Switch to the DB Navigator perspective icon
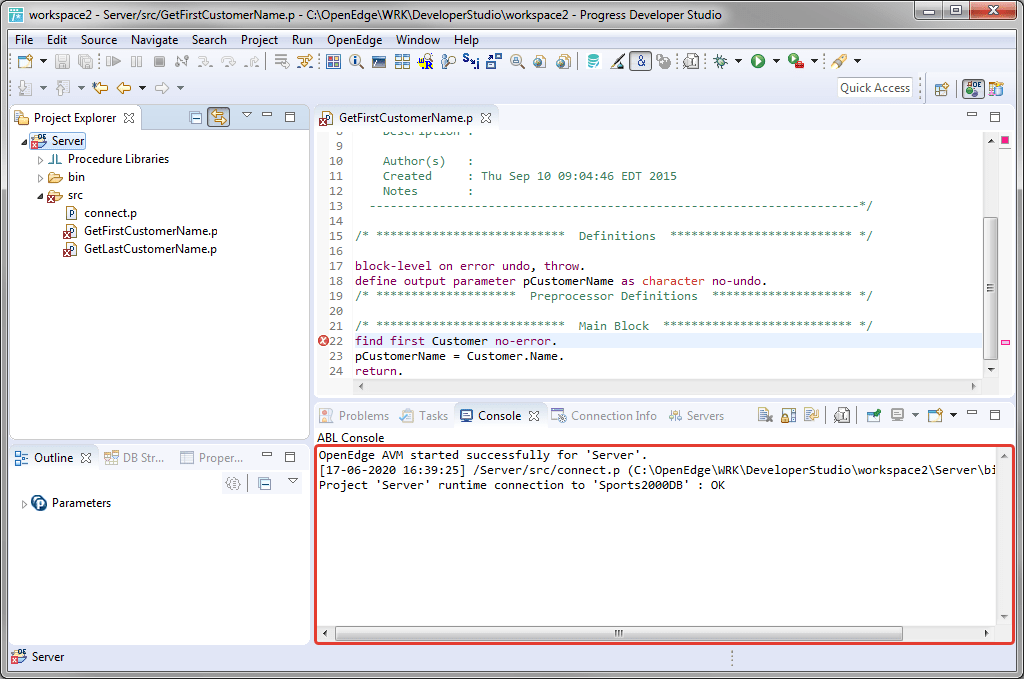The image size is (1024, 679). [997, 88]
